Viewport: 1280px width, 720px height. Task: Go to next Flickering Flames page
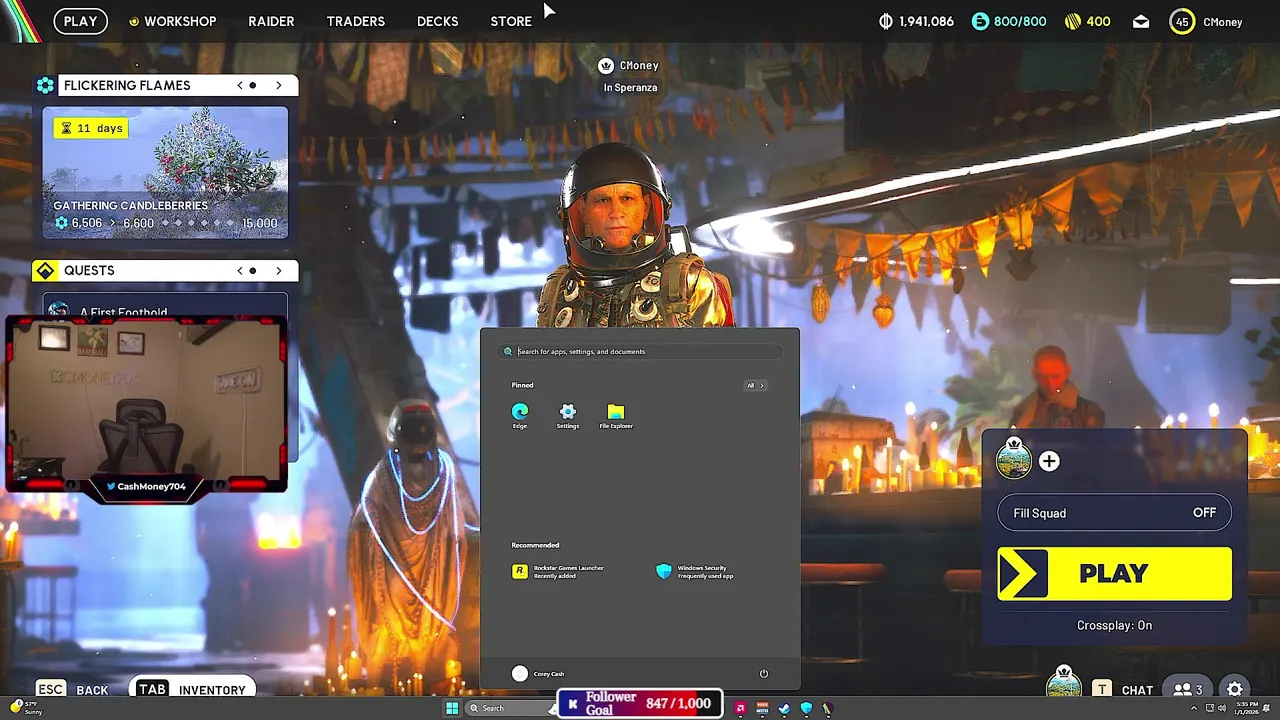[279, 85]
